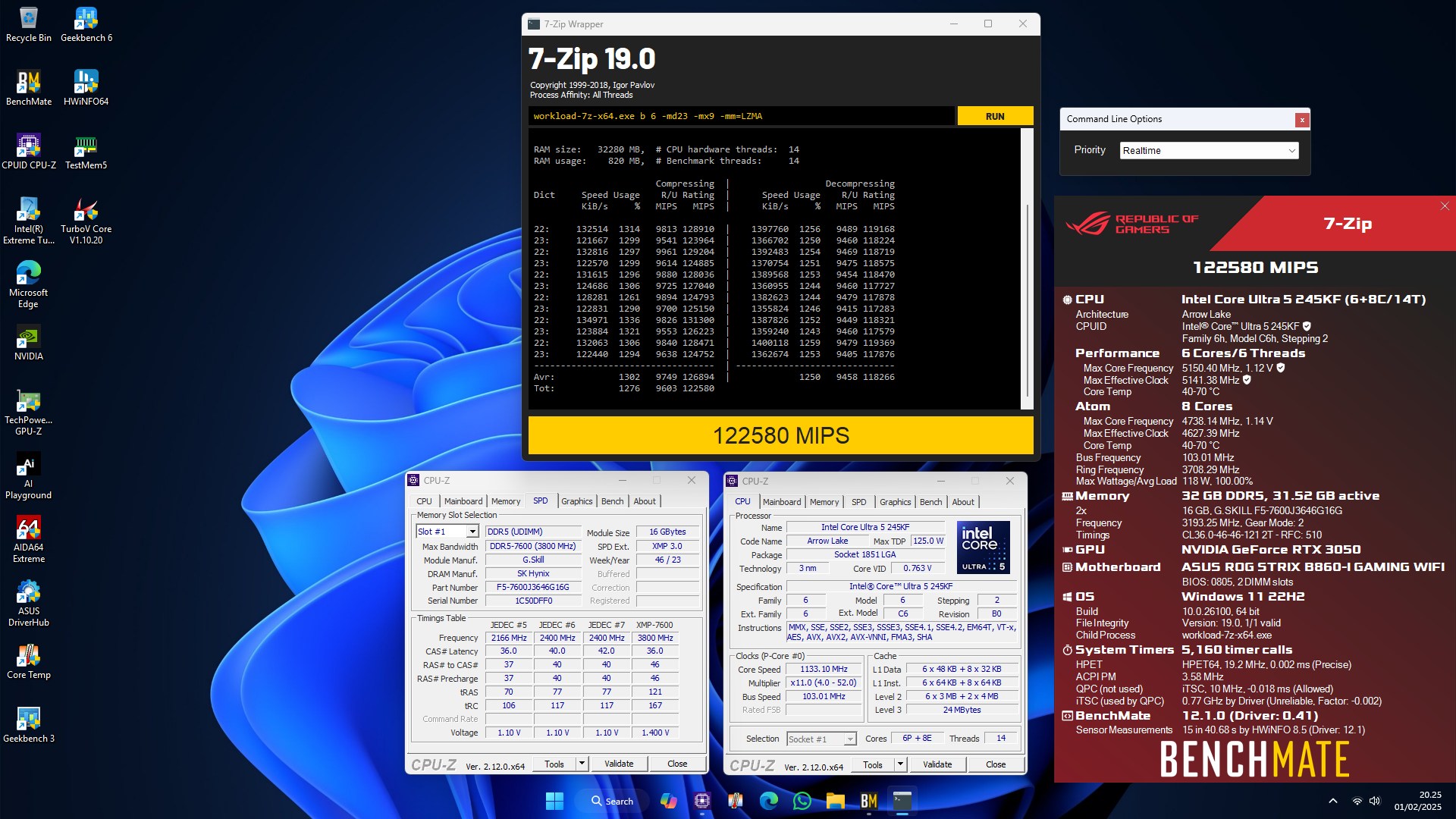Switch to CPU tab in left CPU-Z

(x=424, y=501)
